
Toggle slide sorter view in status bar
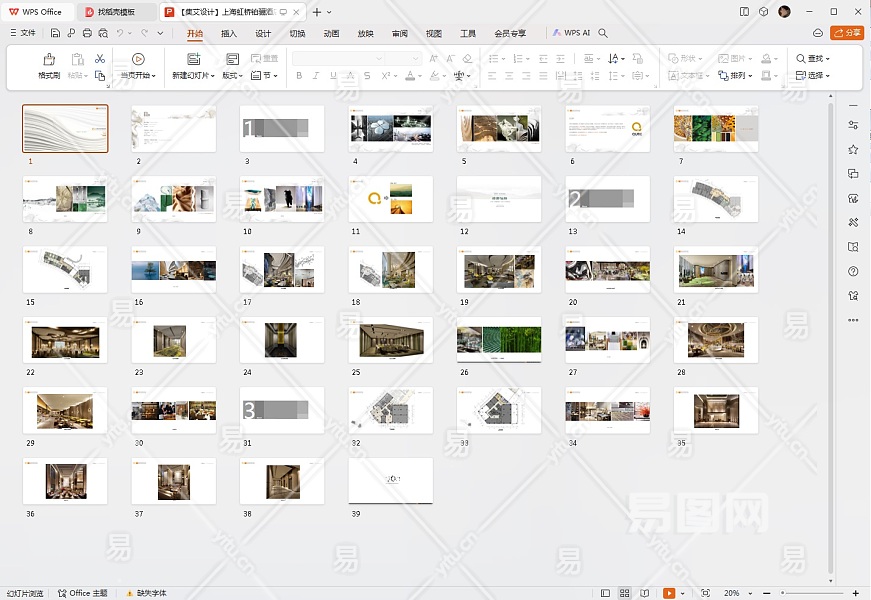[625, 593]
